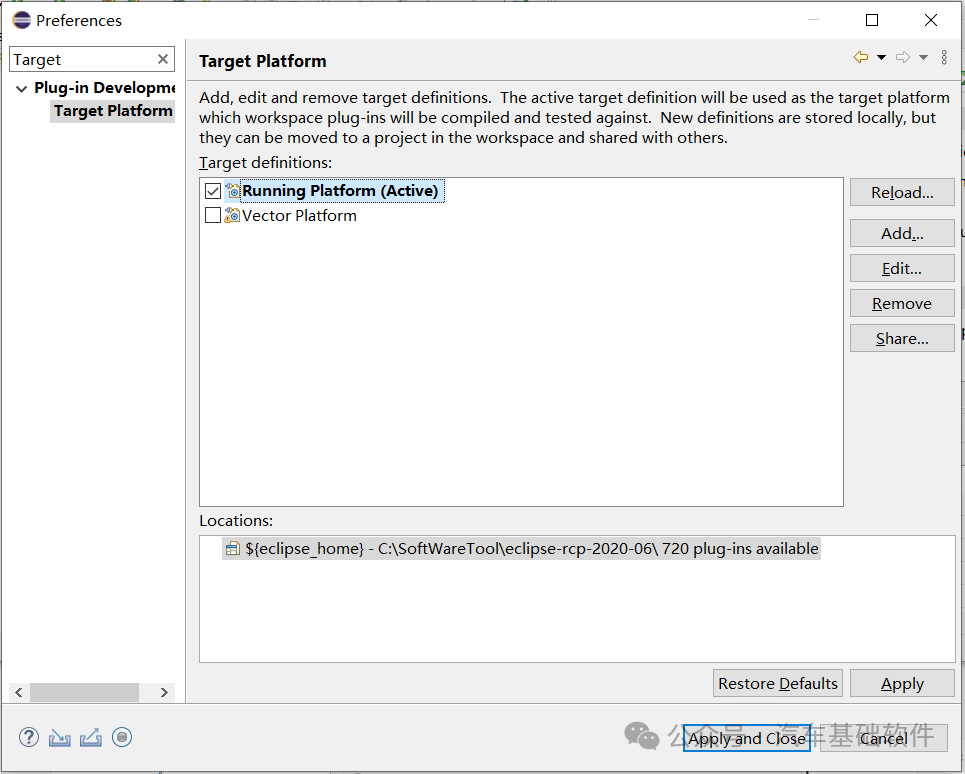This screenshot has width=965, height=774.
Task: Clear the filter text with X icon
Action: (x=162, y=59)
